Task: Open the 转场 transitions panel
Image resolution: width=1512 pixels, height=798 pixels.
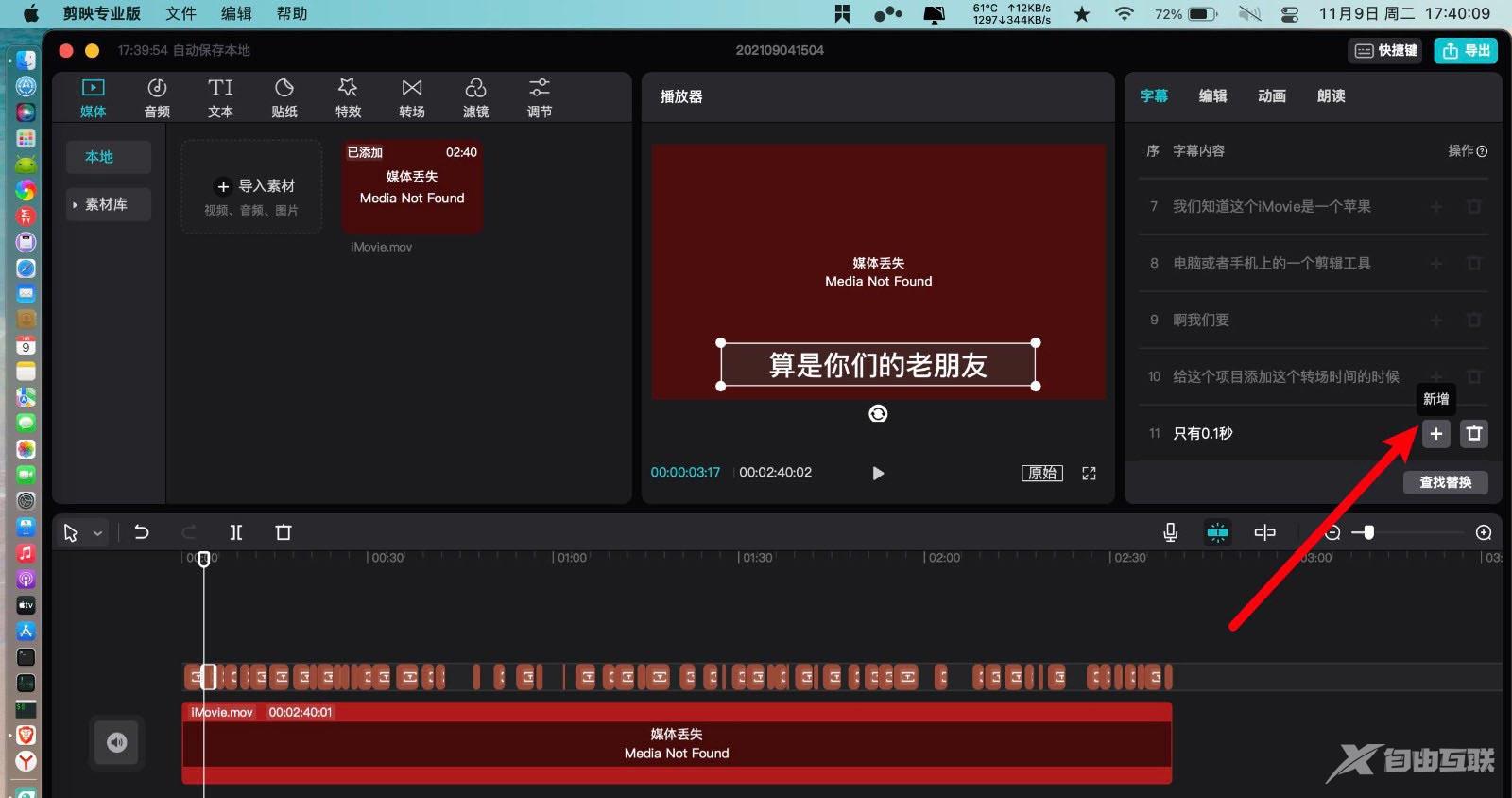Action: click(x=412, y=98)
